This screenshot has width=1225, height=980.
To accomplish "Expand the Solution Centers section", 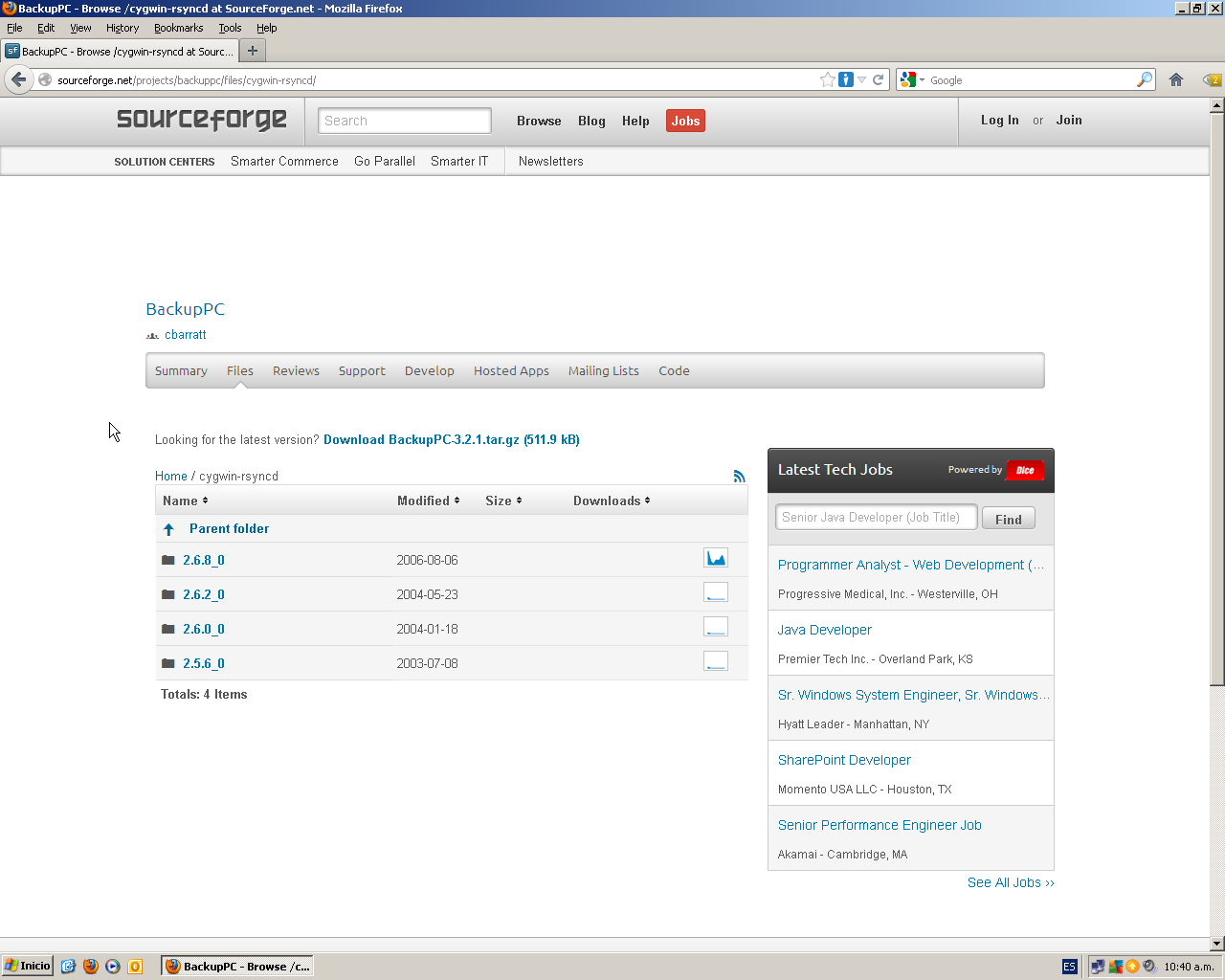I will coord(164,162).
